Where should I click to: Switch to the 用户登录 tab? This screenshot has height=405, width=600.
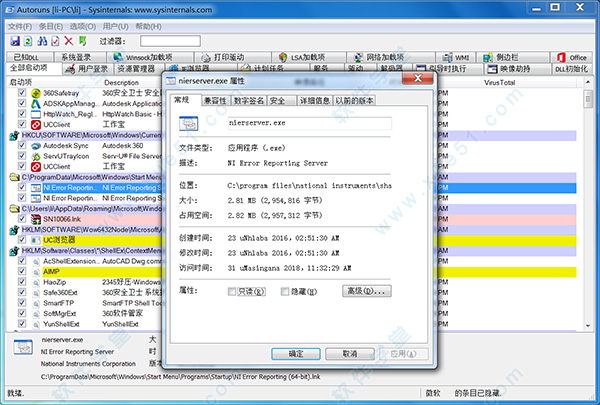(87, 69)
